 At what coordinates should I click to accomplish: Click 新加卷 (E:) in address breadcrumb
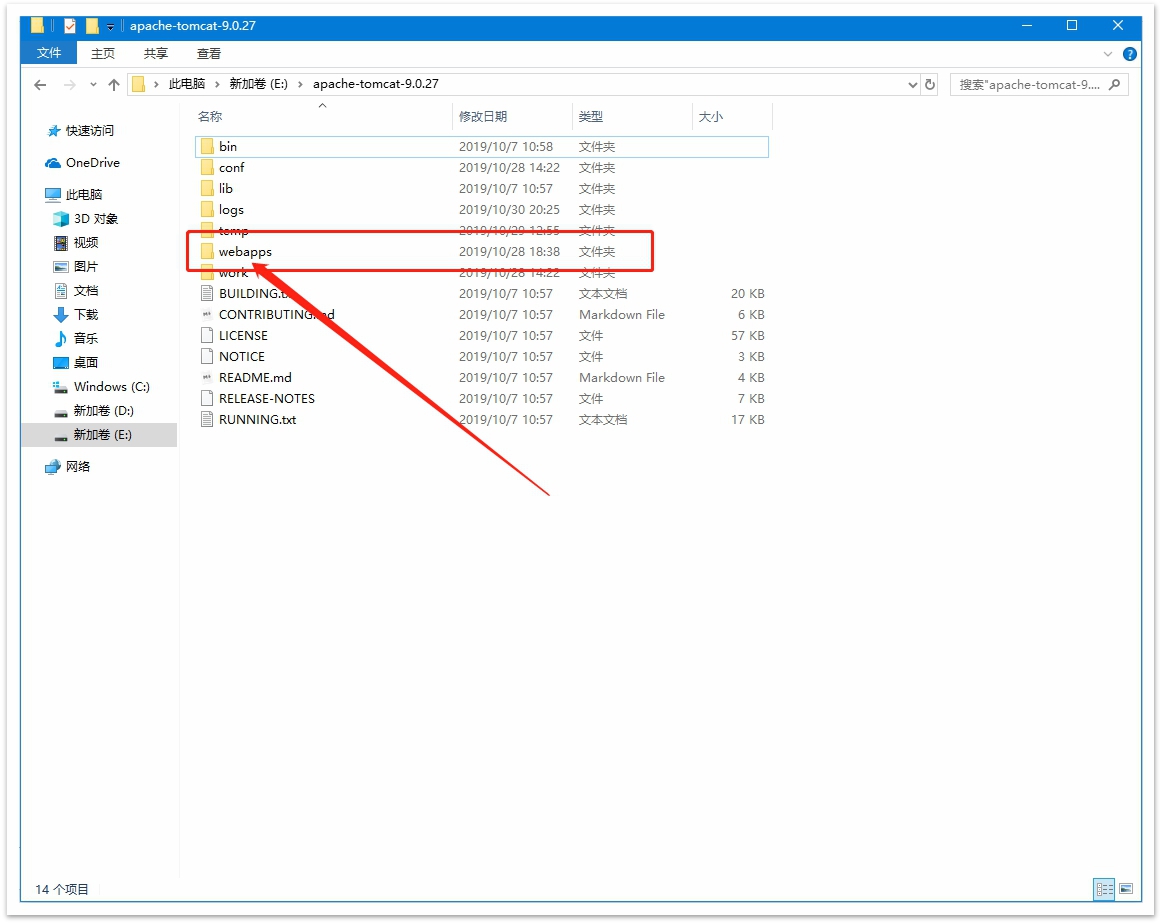(258, 84)
